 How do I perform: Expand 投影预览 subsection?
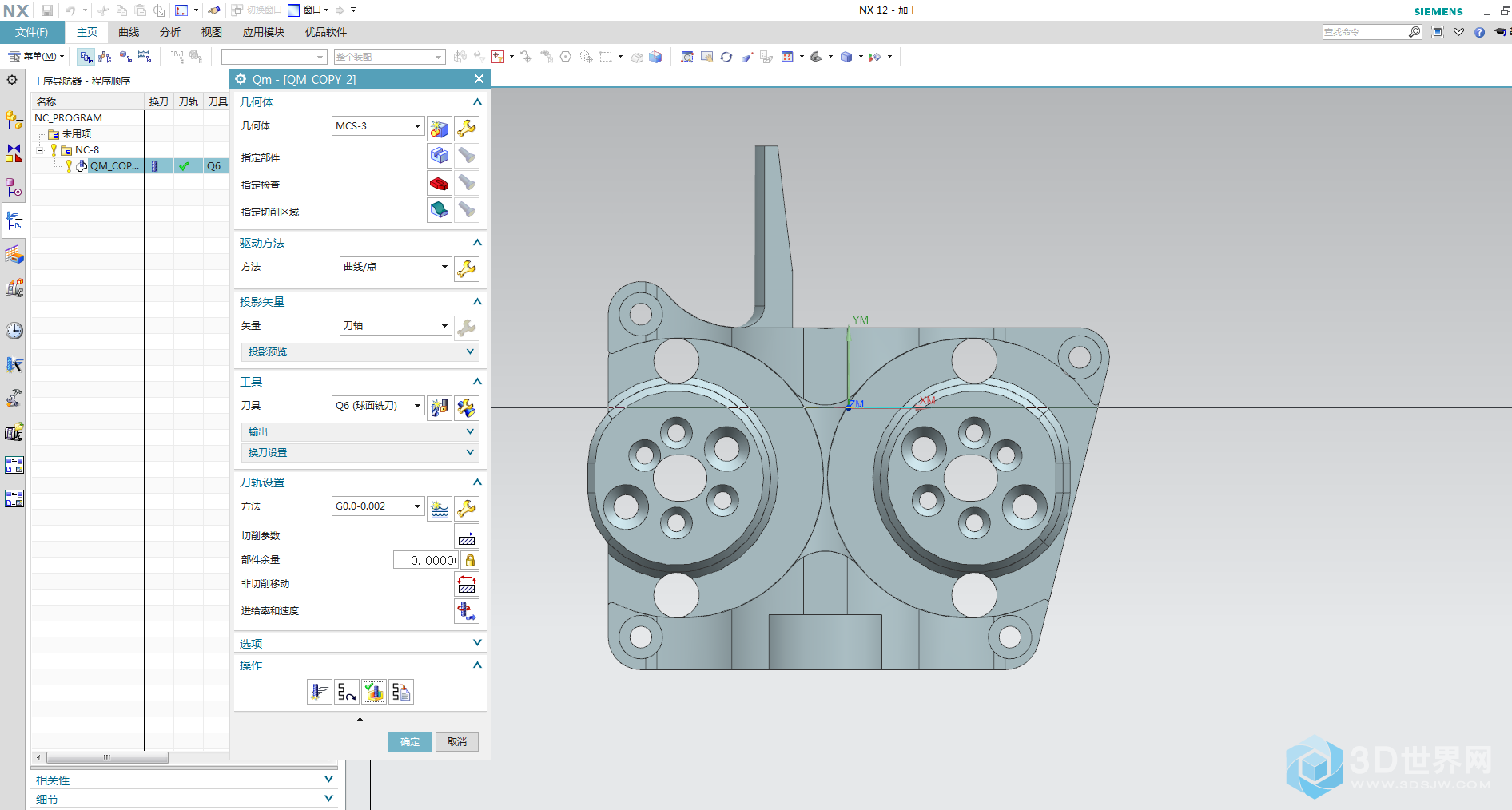pyautogui.click(x=360, y=351)
